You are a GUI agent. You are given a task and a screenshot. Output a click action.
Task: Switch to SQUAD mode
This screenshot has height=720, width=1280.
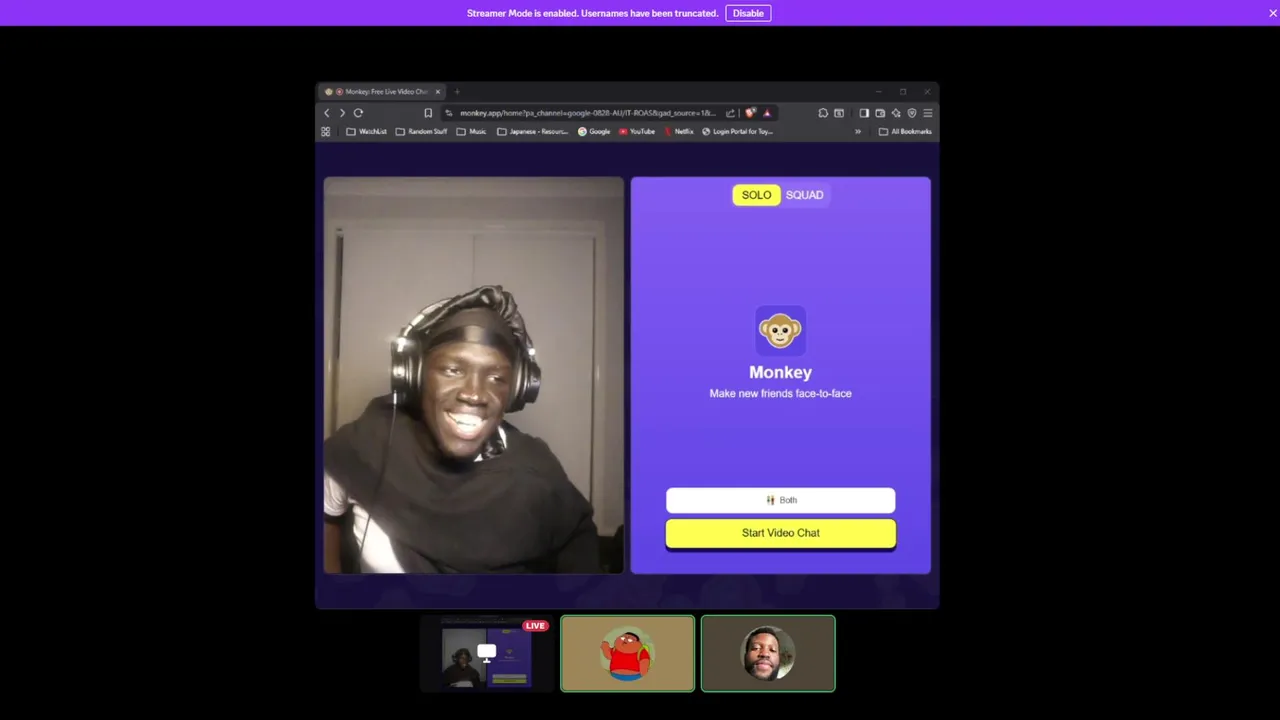coord(805,195)
